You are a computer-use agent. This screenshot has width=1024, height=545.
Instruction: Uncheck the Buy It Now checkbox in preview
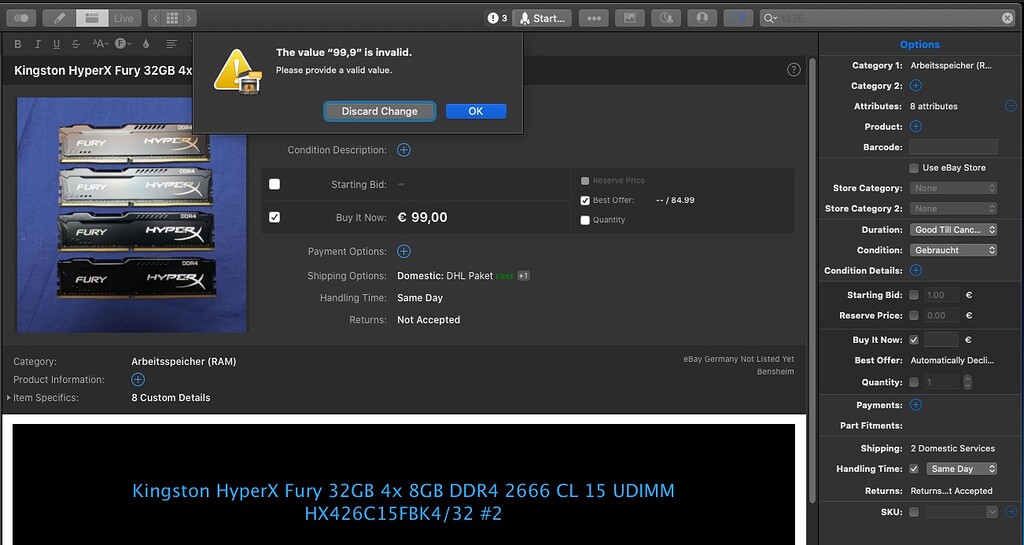coord(274,217)
